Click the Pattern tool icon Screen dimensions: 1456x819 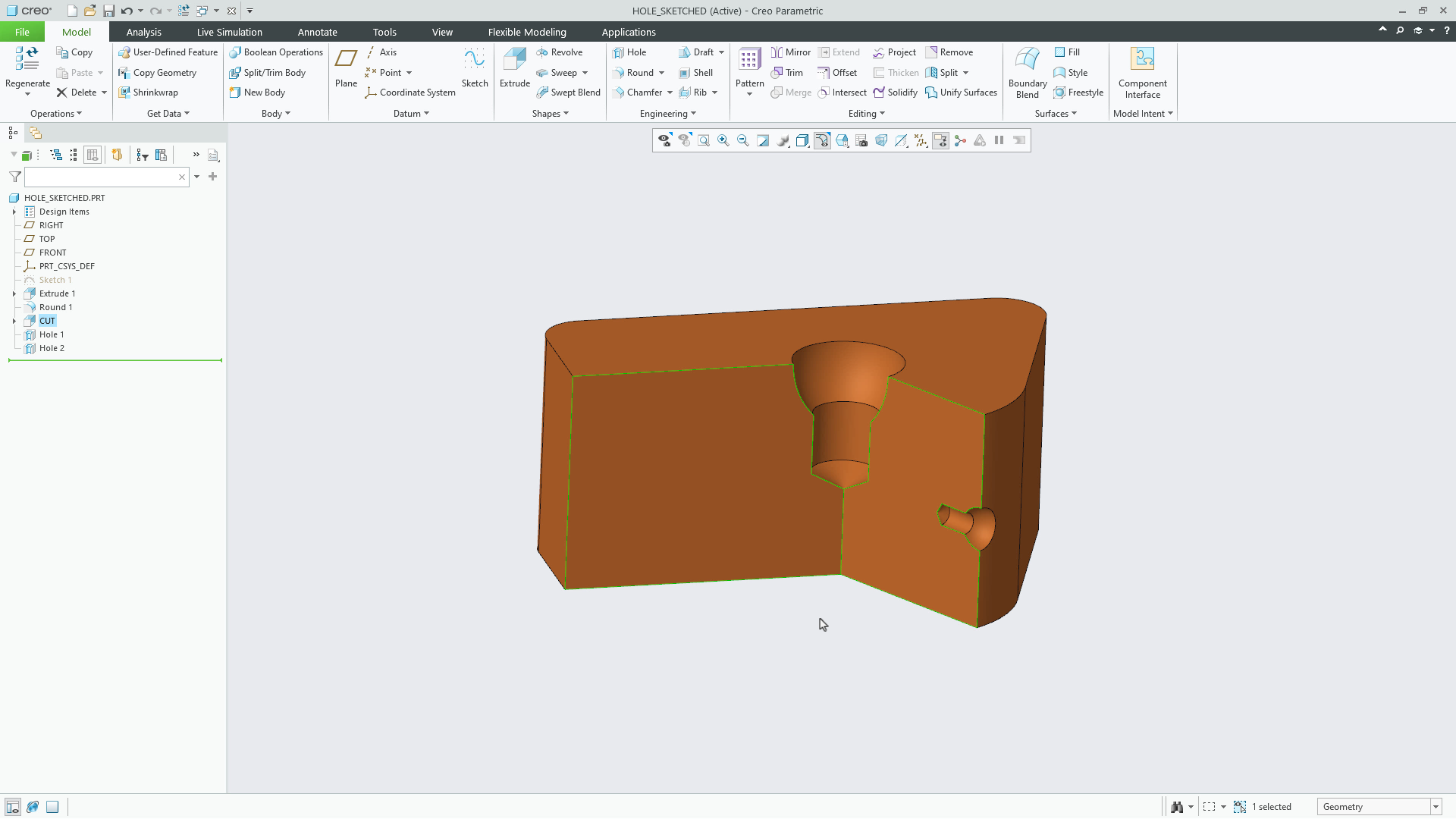(x=749, y=59)
